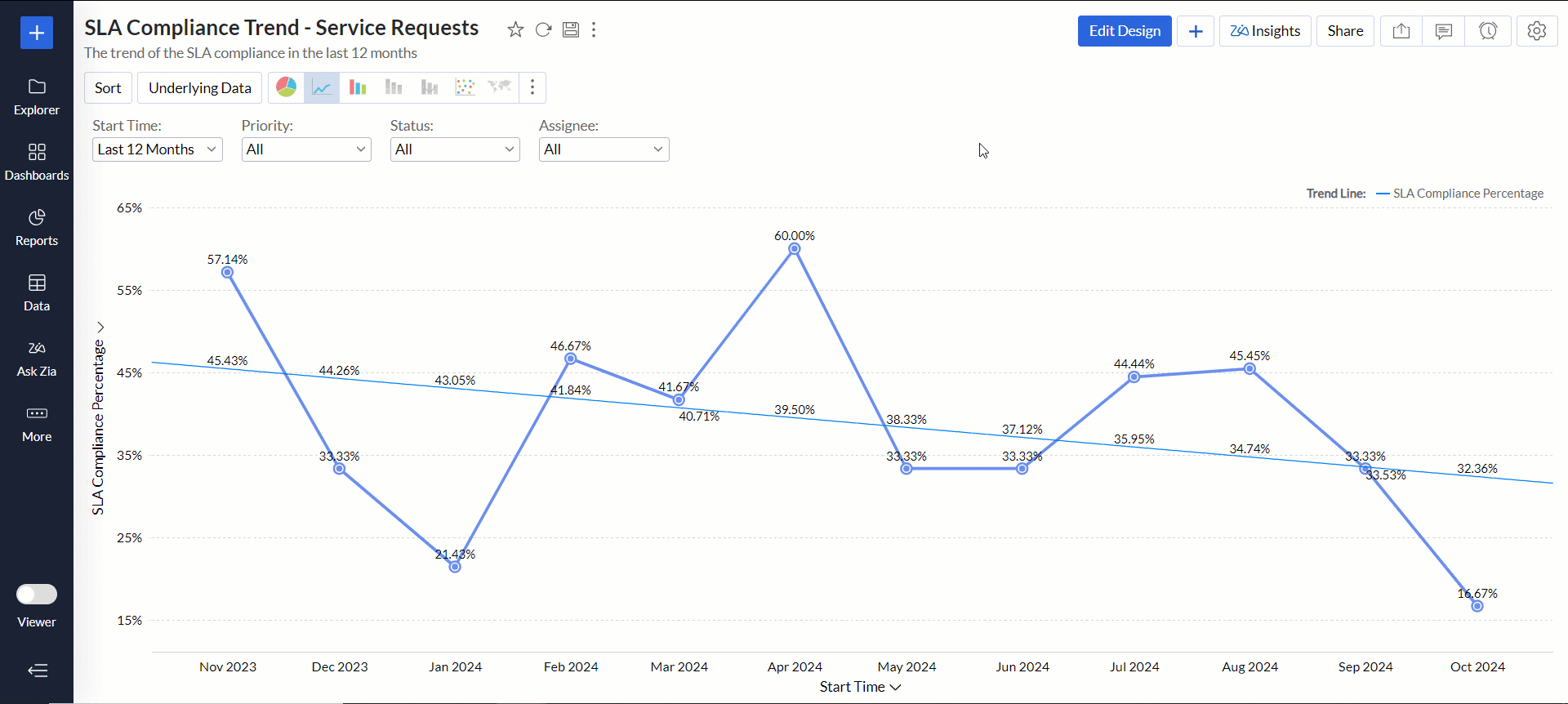Viewport: 1568px width, 704px height.
Task: Open the Start Time filter dropdown
Action: tap(157, 149)
